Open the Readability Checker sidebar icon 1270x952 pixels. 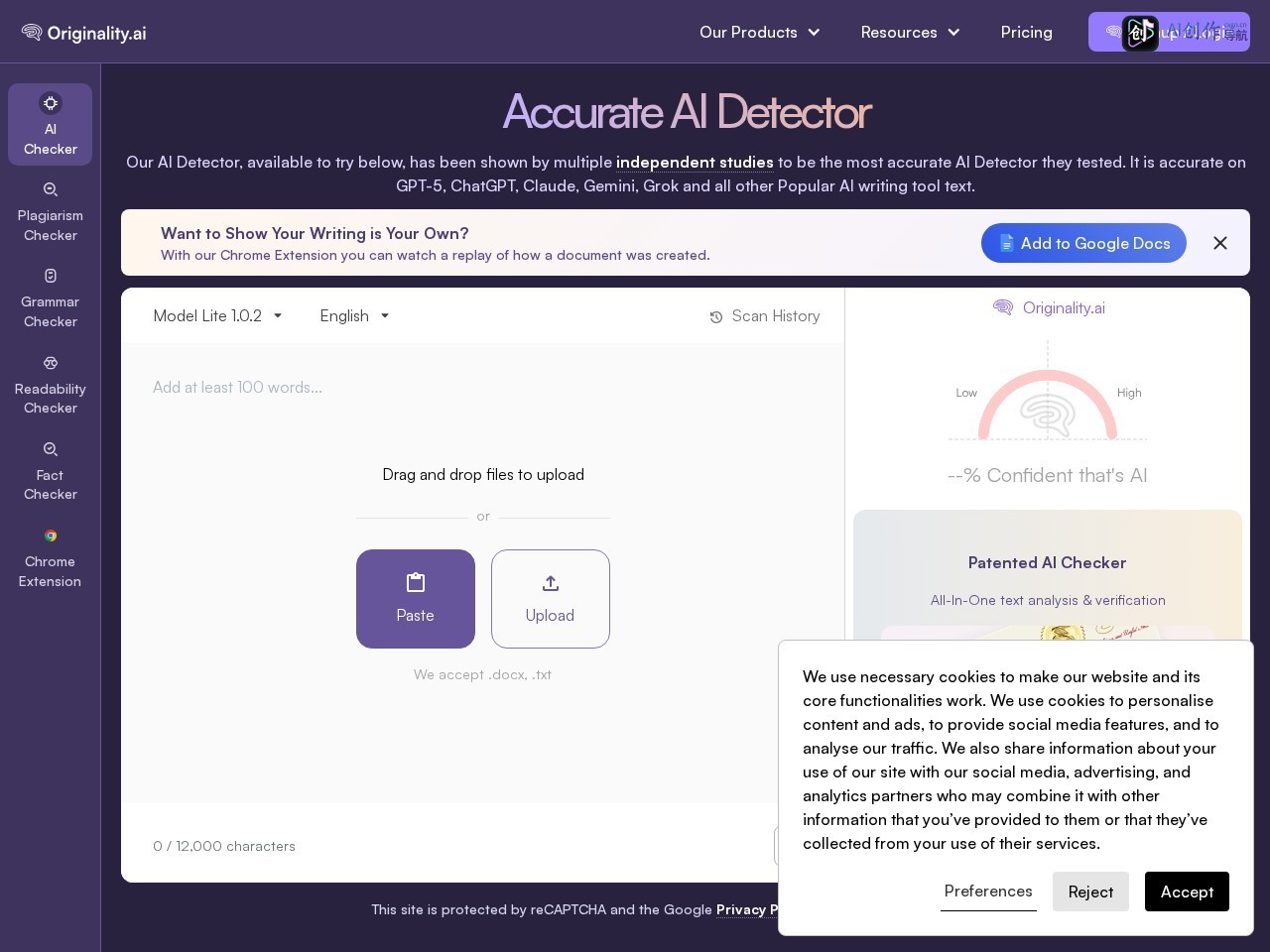50,385
